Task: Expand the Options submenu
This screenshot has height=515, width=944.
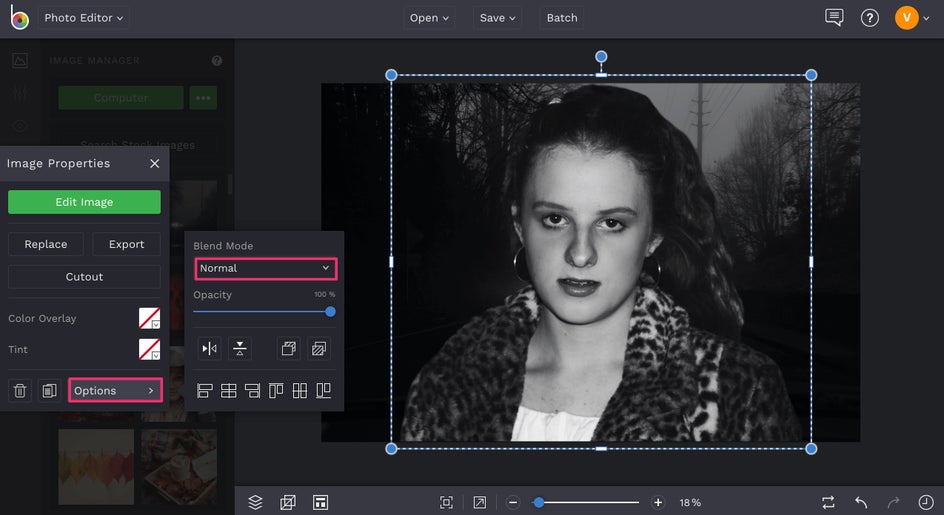Action: click(115, 391)
